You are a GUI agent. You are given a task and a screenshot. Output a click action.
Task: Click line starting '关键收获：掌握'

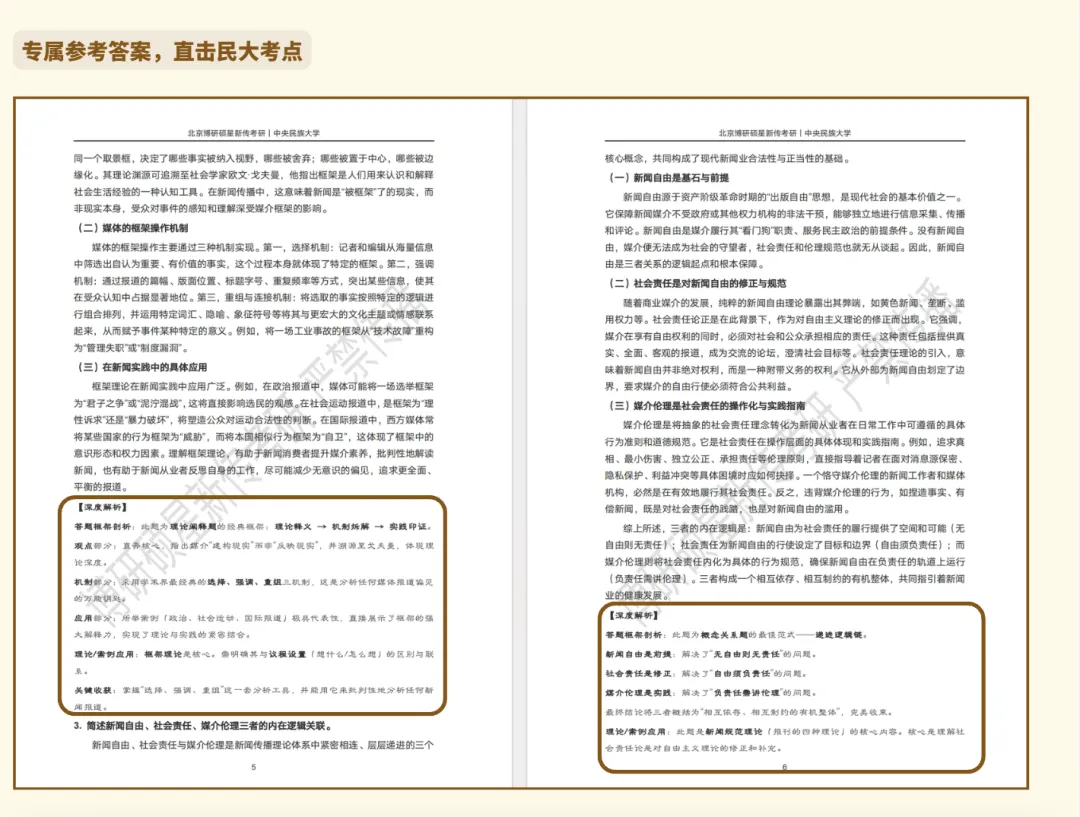click(x=253, y=690)
